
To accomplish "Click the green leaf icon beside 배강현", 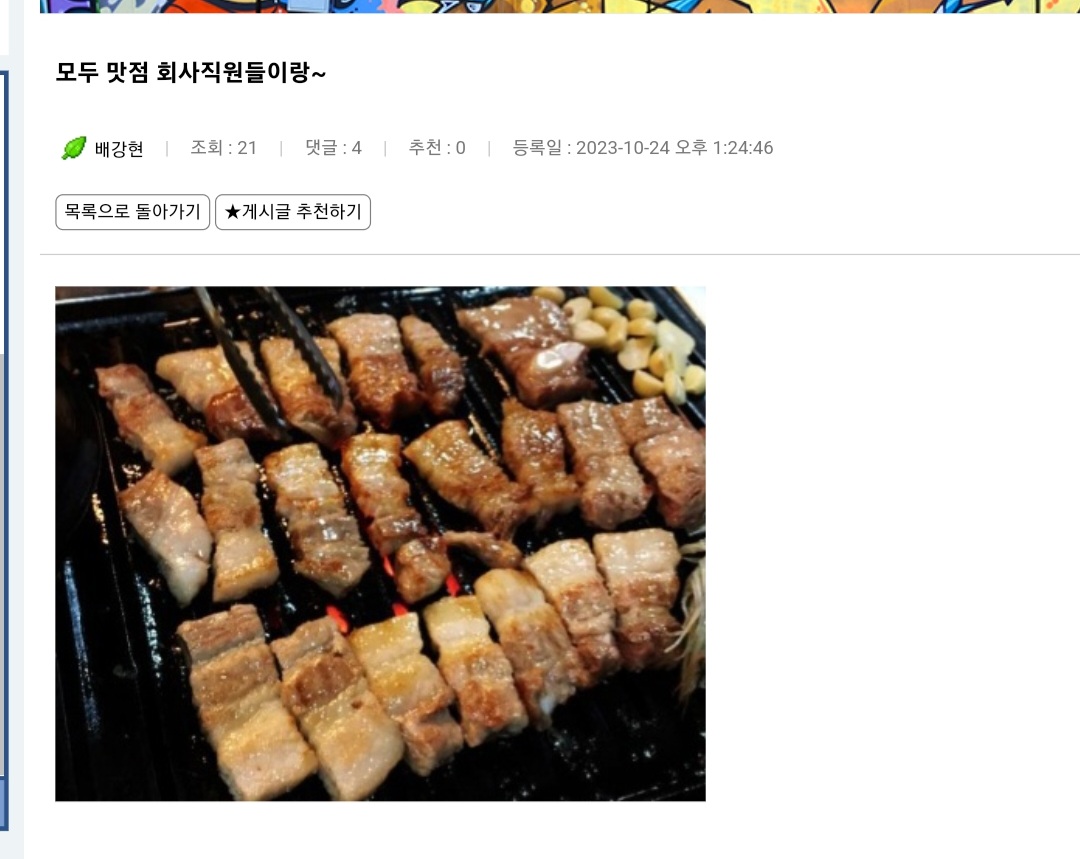I will pos(74,147).
